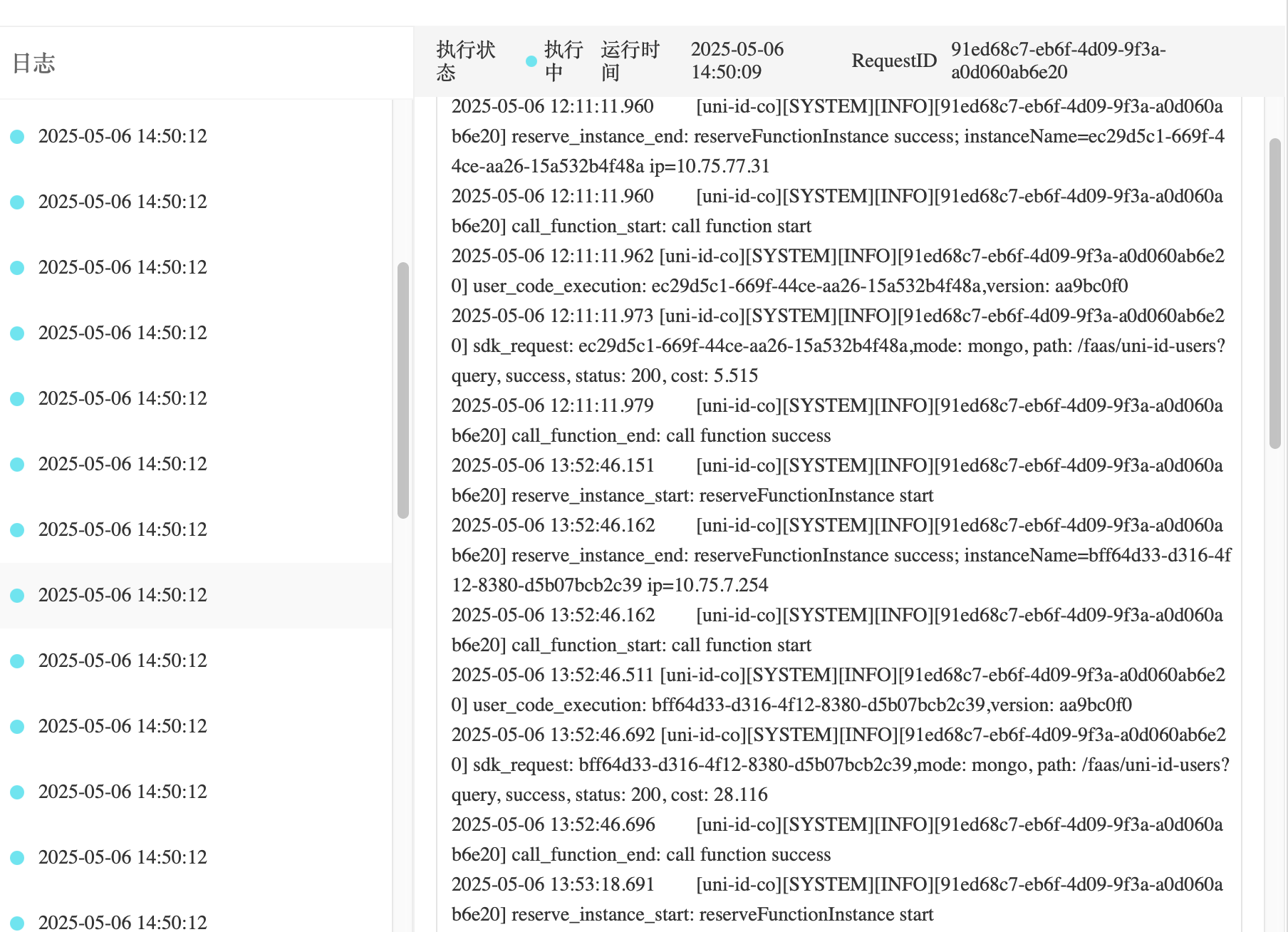Click the 13:52:46.692 sdk_request log timestamp
Image resolution: width=1288 pixels, height=932 pixels.
pos(553,735)
